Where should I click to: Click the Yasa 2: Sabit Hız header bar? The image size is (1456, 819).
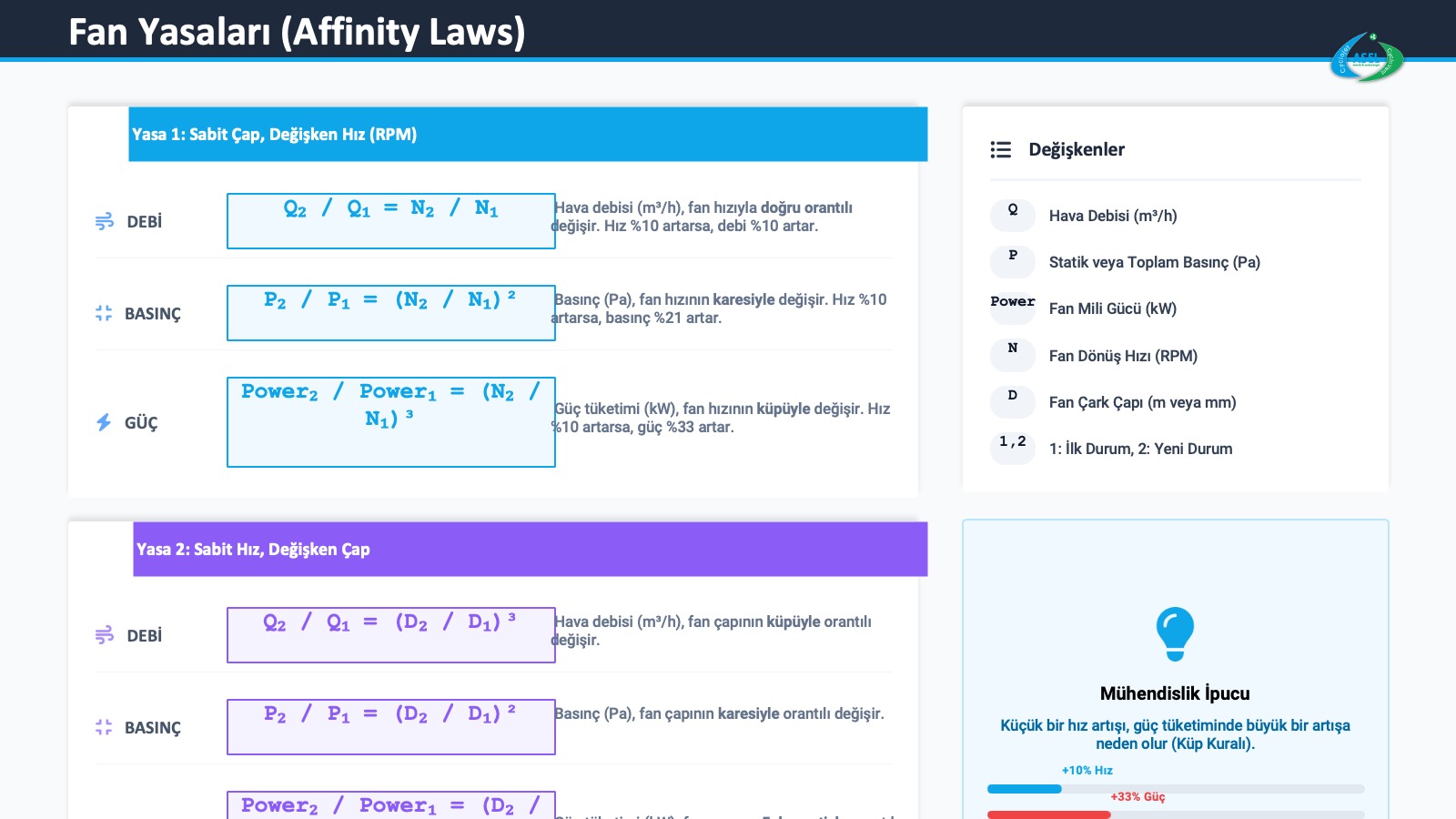pyautogui.click(x=530, y=549)
